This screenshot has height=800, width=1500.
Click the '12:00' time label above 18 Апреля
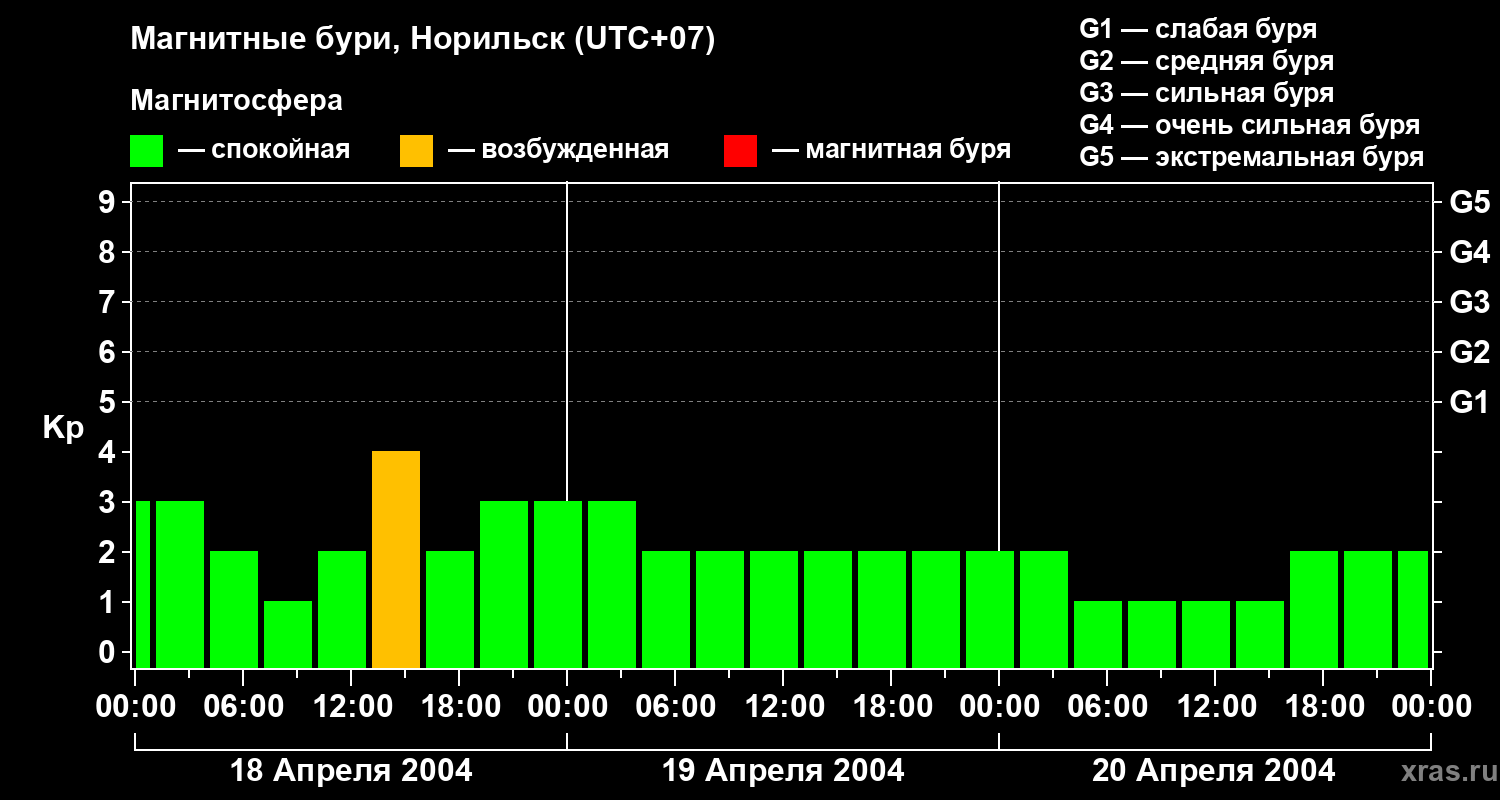click(351, 707)
